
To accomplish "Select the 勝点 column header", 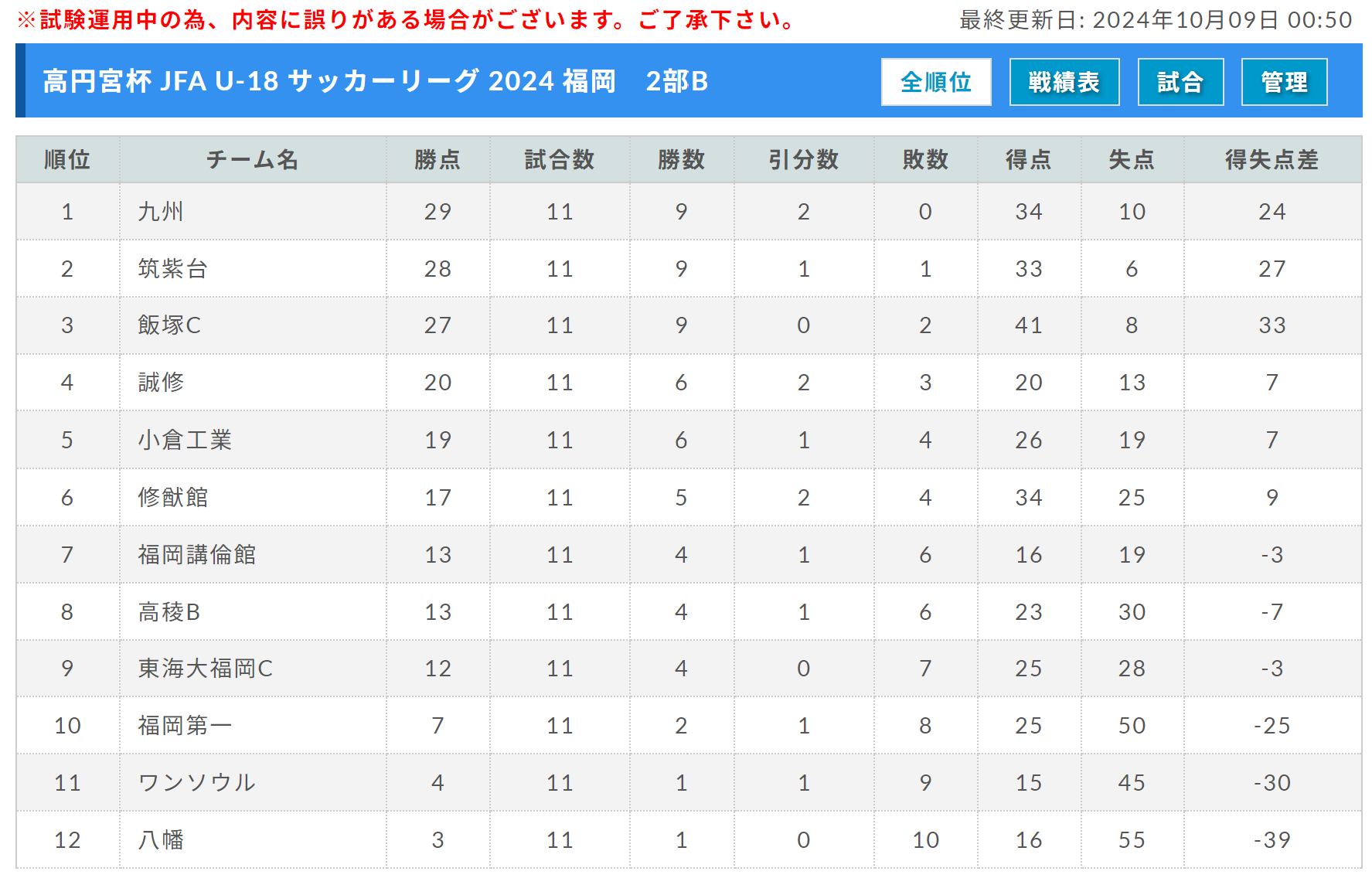I will coord(437,160).
